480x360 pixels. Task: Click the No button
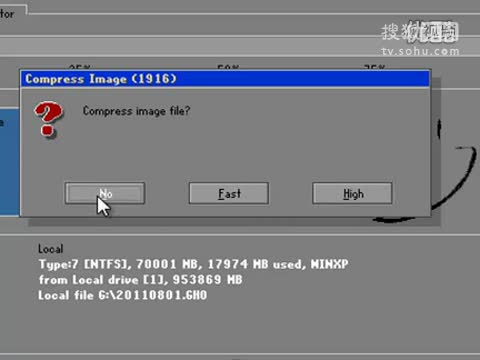coord(105,193)
